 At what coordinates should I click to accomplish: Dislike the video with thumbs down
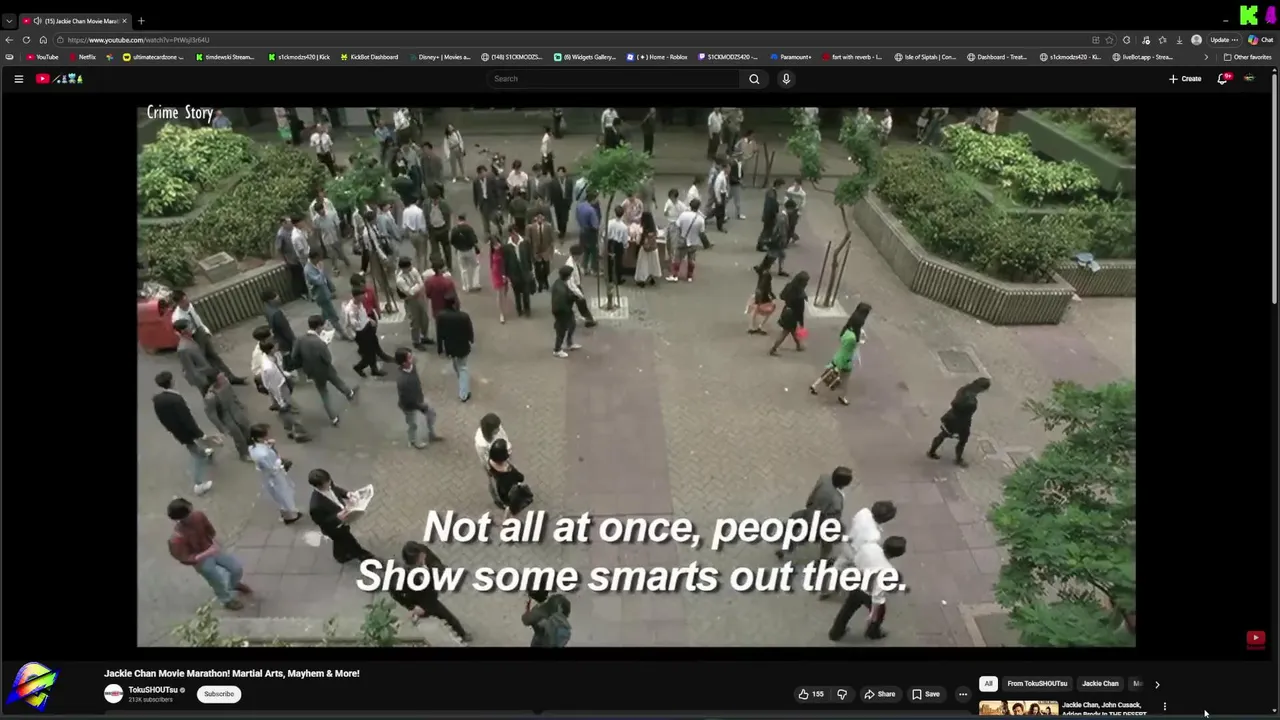click(x=842, y=694)
